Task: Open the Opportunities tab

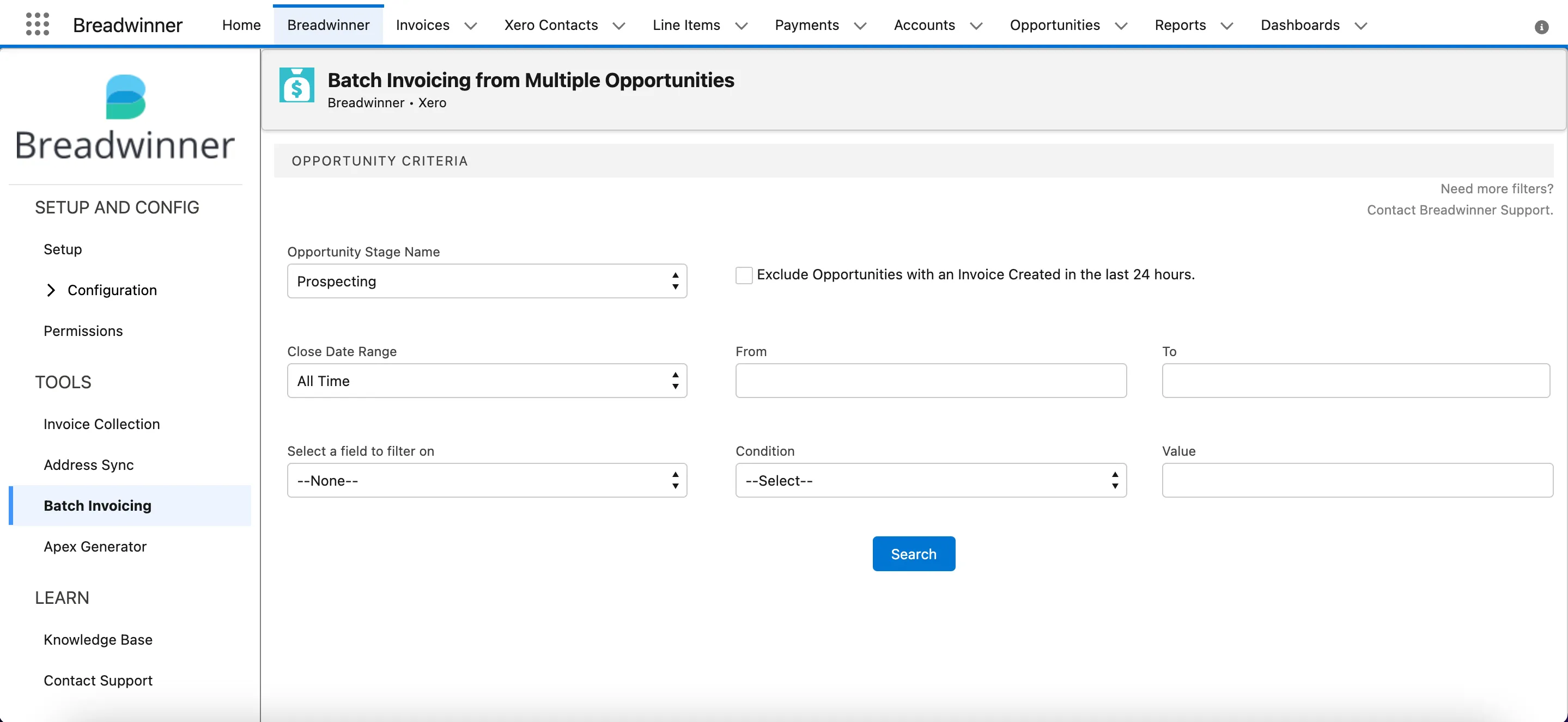Action: click(1055, 25)
